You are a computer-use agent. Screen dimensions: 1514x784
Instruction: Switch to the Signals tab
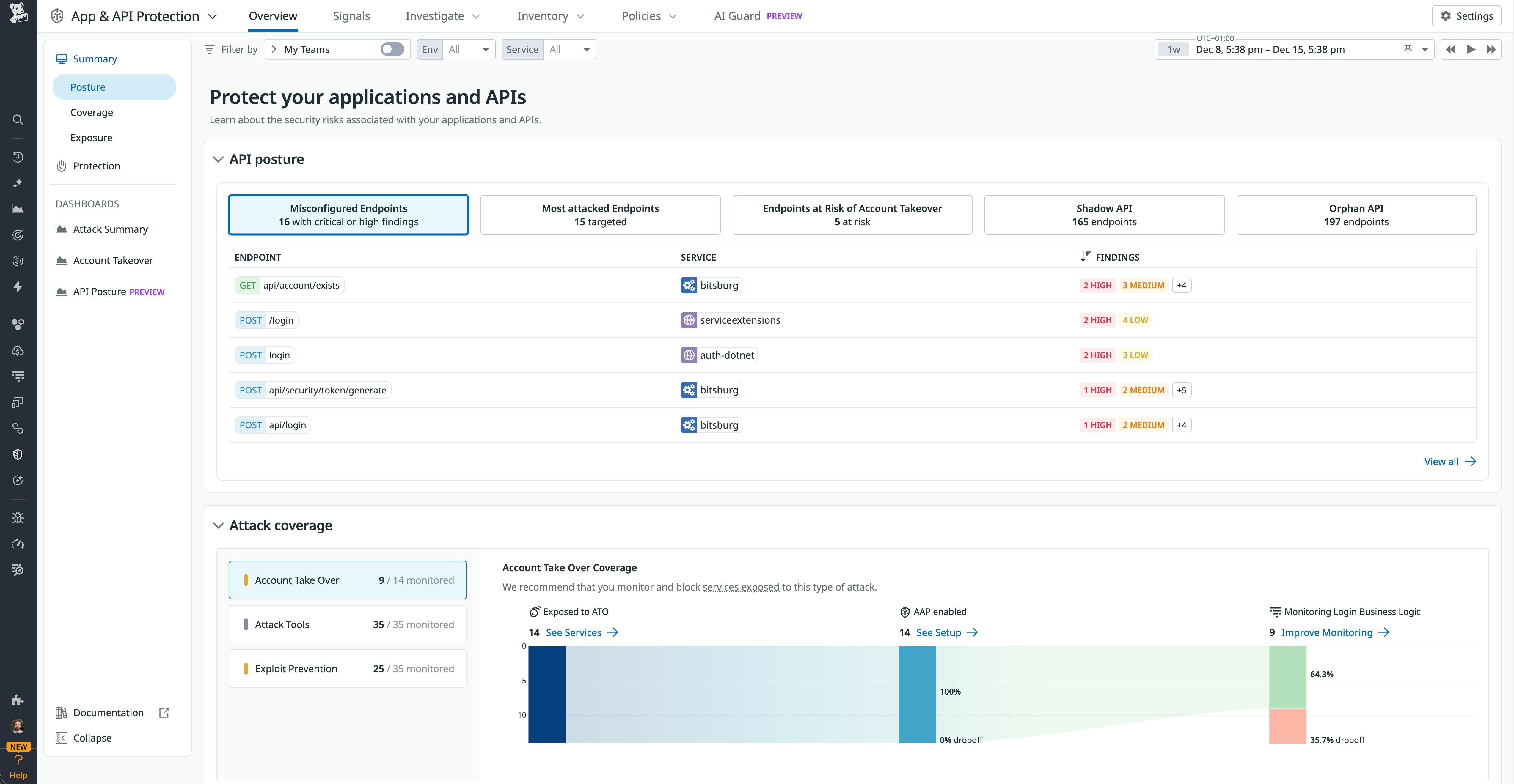[x=351, y=16]
